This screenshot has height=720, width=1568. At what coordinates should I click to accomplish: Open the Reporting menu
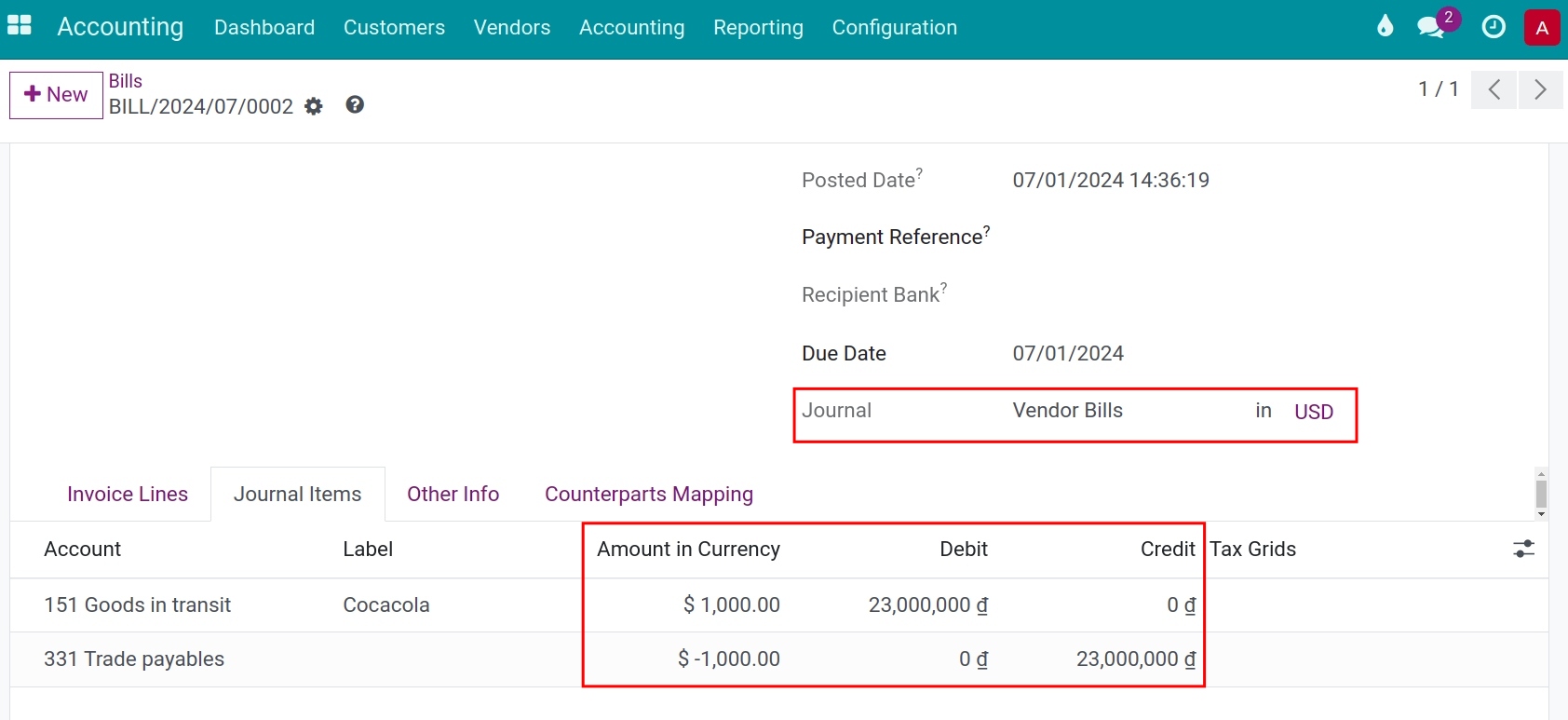click(758, 28)
